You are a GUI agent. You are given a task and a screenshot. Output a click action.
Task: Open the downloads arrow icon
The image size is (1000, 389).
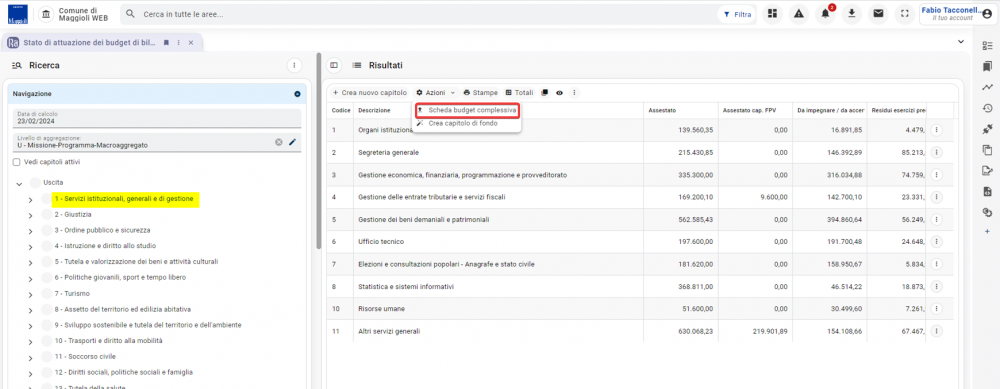(x=851, y=14)
